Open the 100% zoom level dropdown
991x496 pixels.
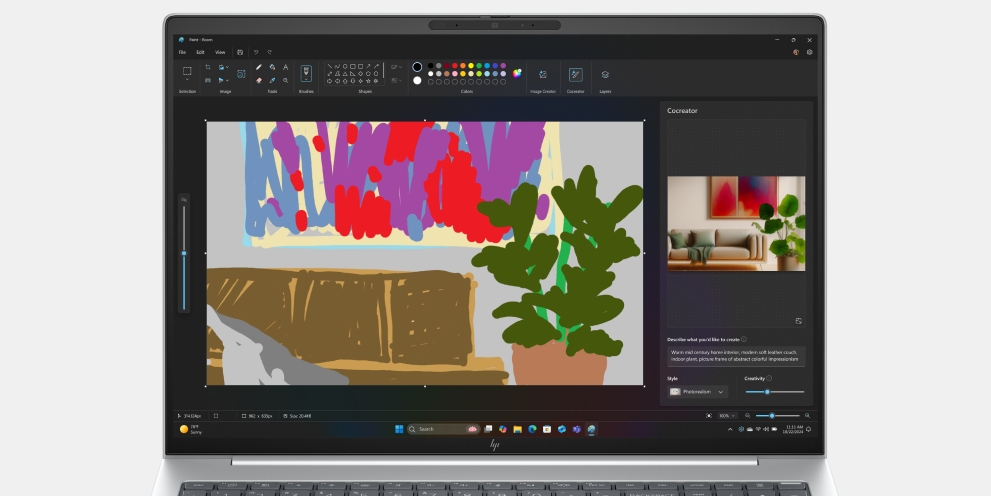727,416
